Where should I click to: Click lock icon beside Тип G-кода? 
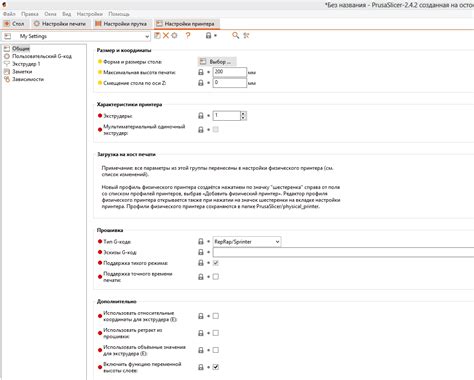(201, 241)
